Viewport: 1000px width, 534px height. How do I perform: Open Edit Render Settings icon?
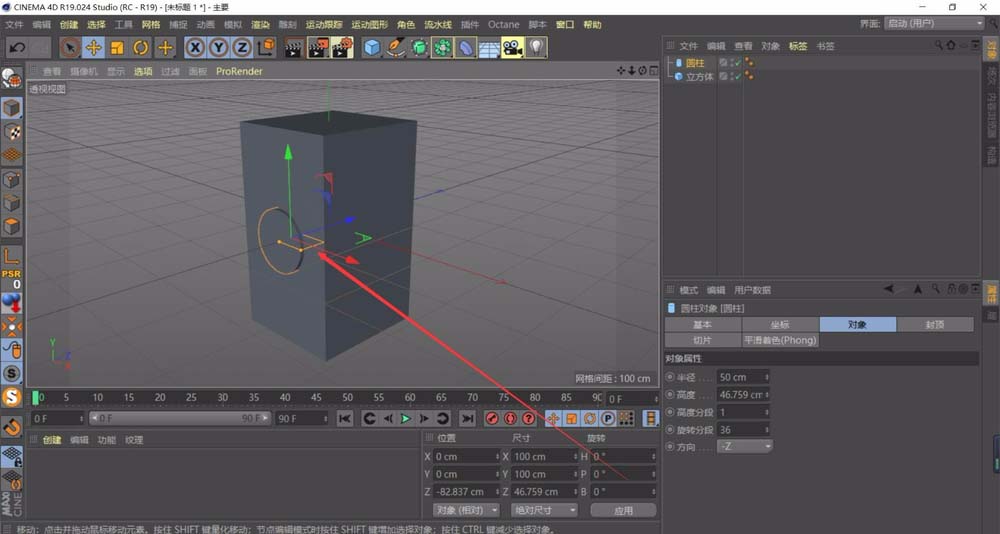342,48
